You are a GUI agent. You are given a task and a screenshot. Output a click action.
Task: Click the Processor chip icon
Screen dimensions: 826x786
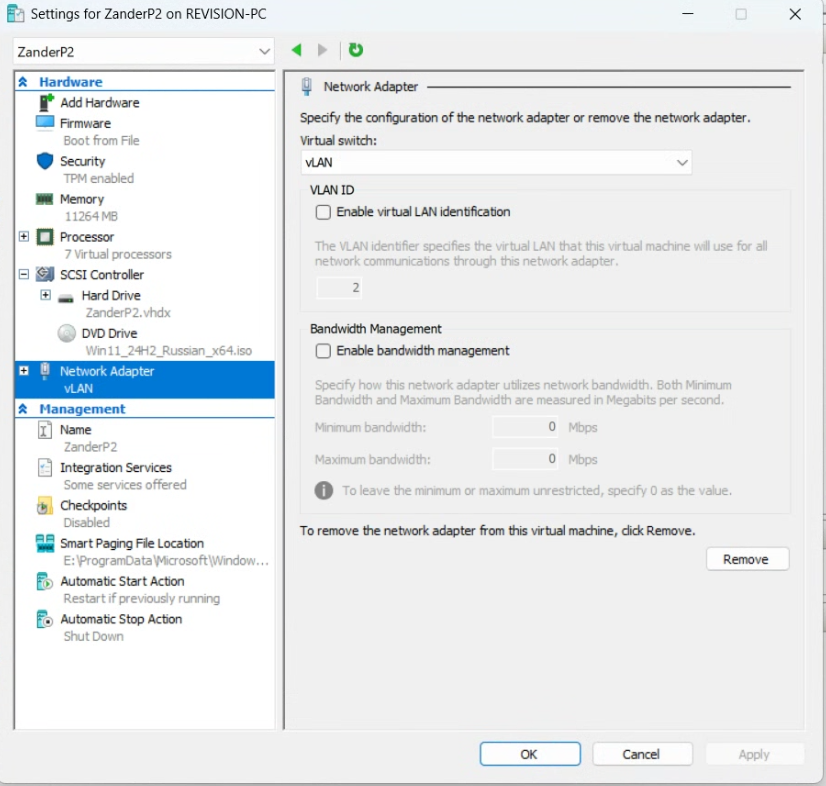coord(45,237)
